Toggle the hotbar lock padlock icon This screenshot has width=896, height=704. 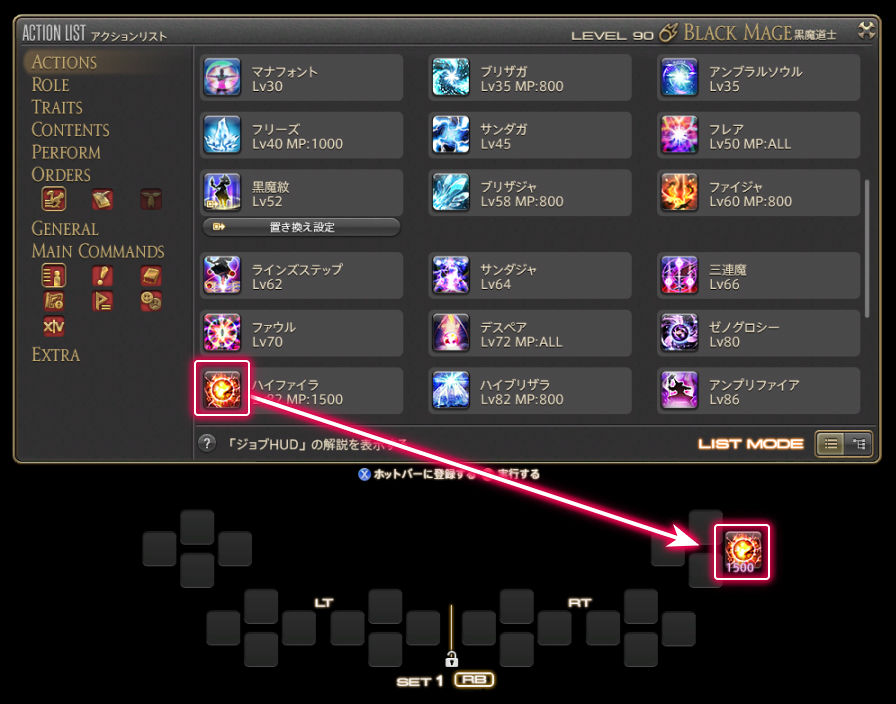451,659
